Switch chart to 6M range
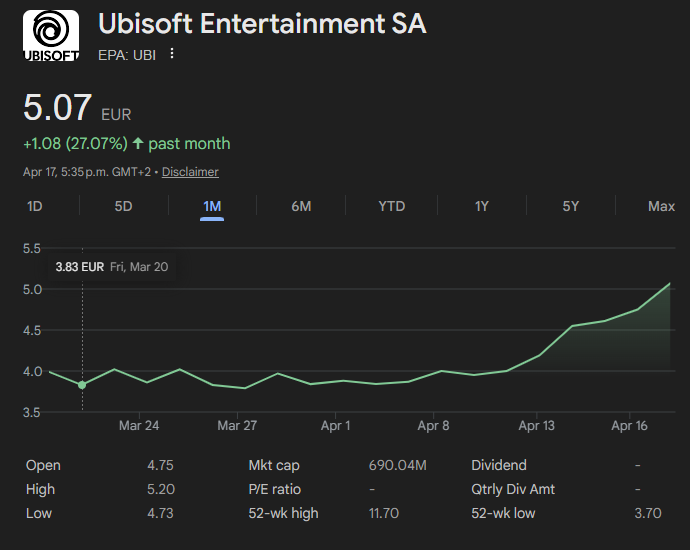The width and height of the screenshot is (690, 550). point(301,206)
